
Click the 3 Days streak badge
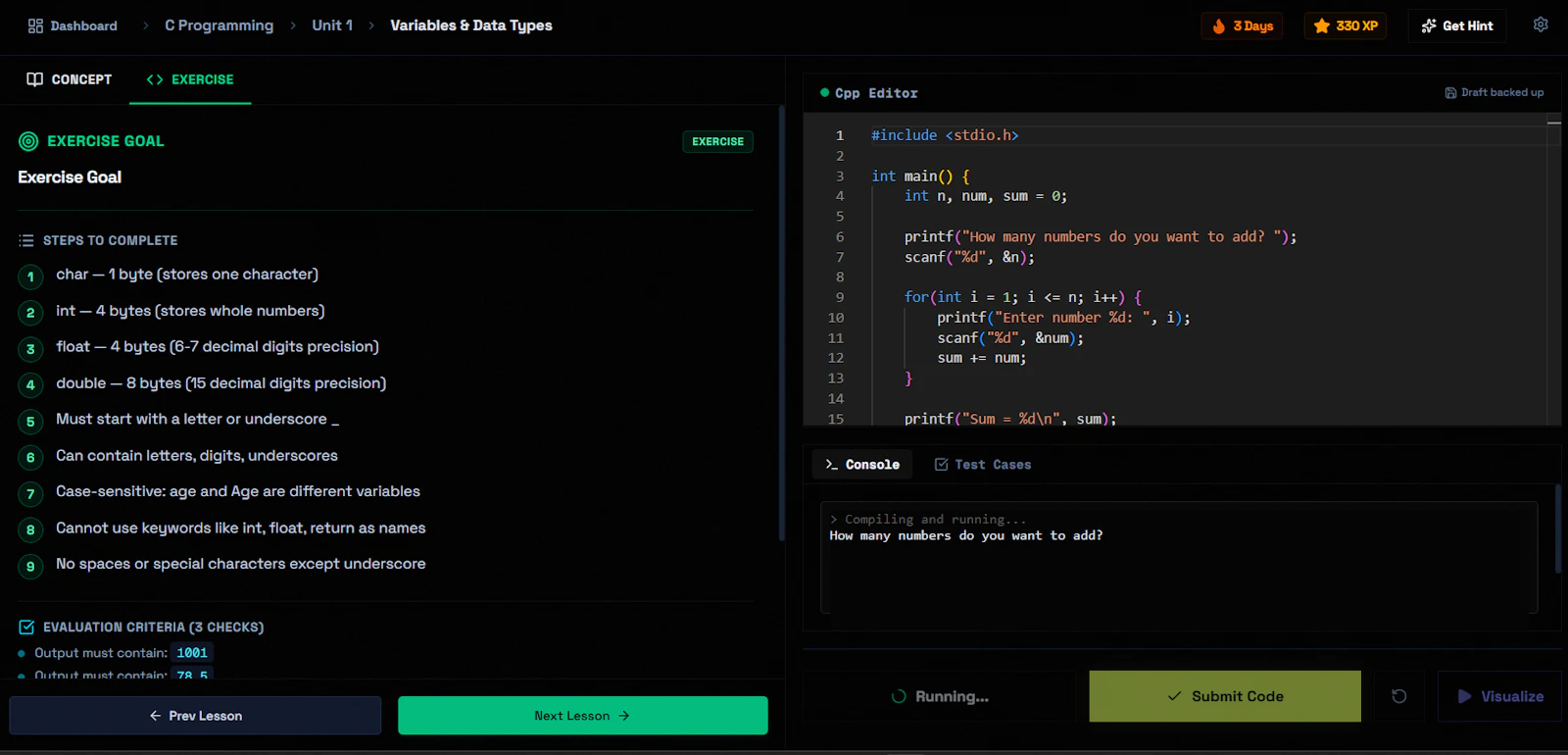coord(1242,25)
